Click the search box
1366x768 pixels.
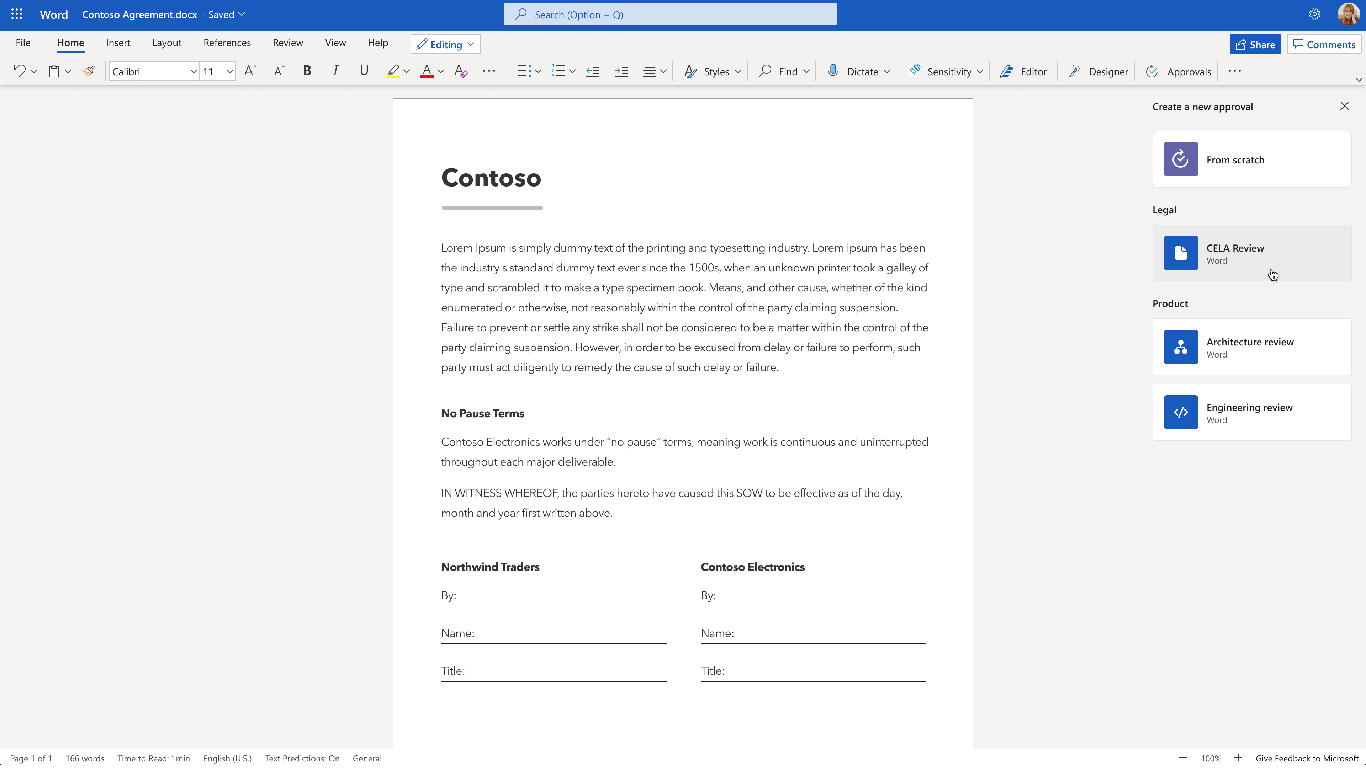click(670, 14)
